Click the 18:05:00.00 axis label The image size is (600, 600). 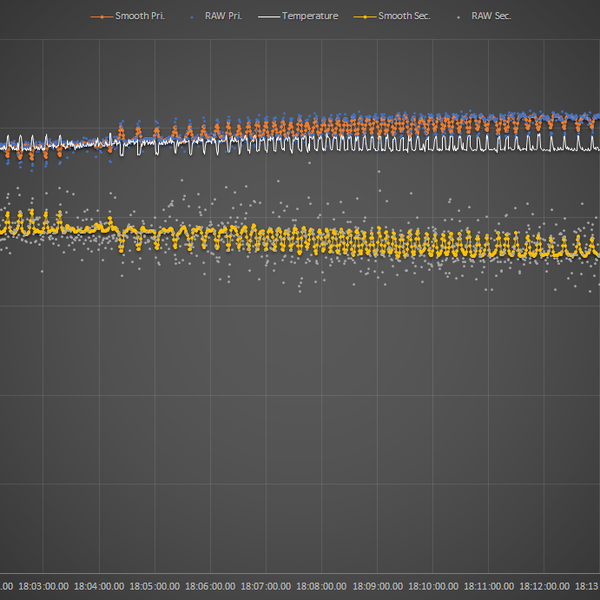[x=155, y=586]
